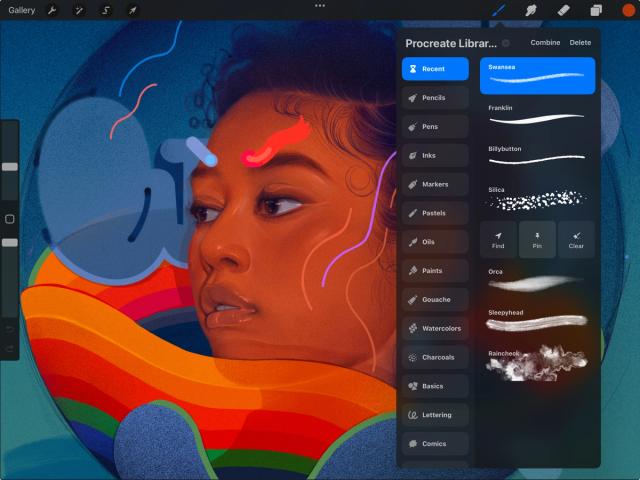Tap the square modify button on sidebar
Image resolution: width=640 pixels, height=480 pixels.
[x=10, y=219]
